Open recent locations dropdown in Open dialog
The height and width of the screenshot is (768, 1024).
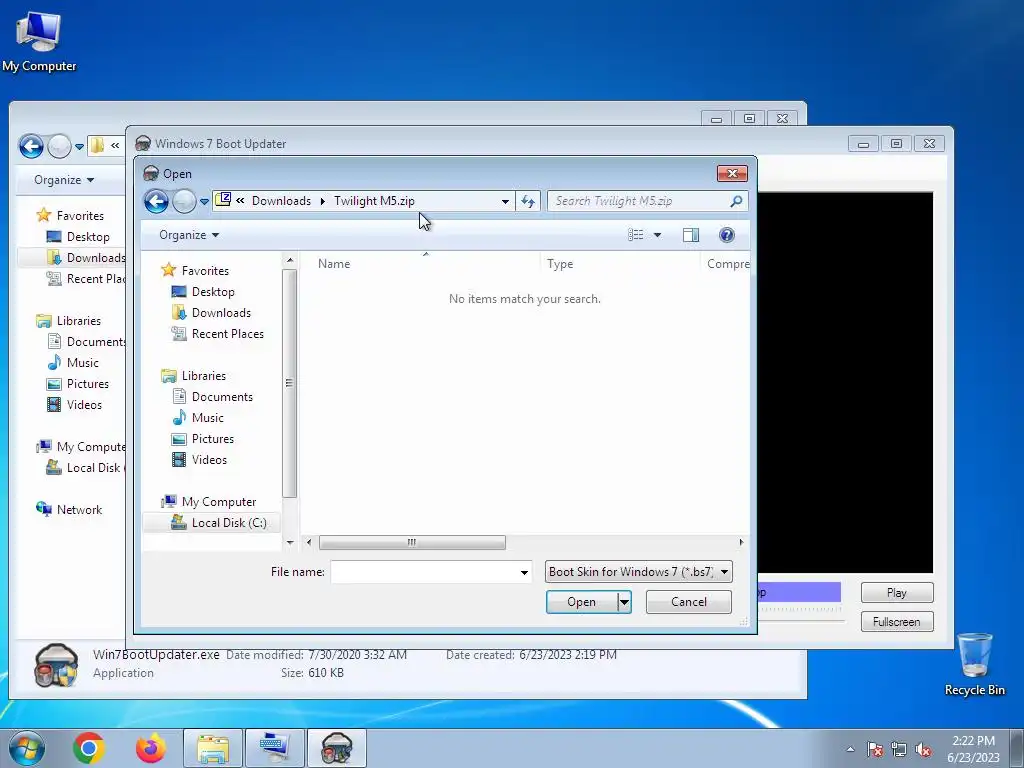204,202
